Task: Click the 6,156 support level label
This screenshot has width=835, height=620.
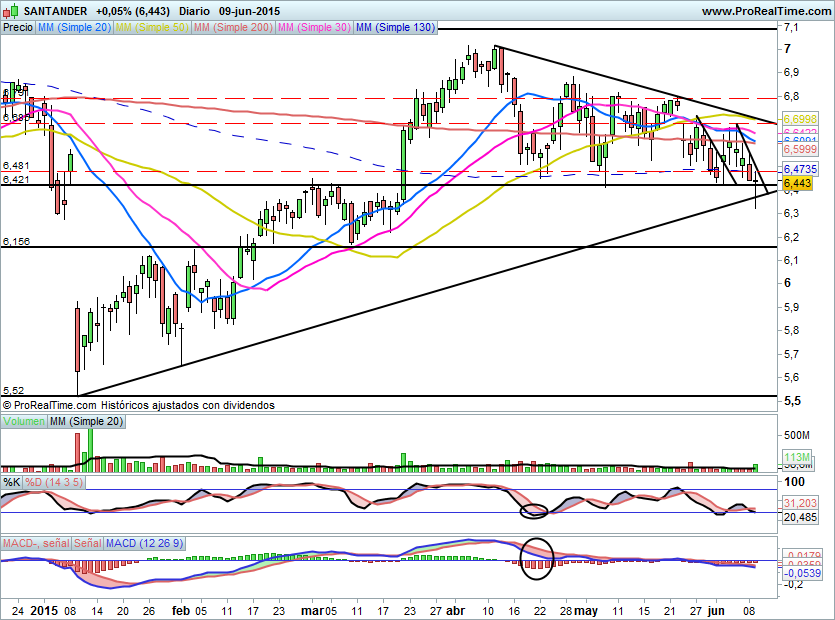Action: coord(16,242)
